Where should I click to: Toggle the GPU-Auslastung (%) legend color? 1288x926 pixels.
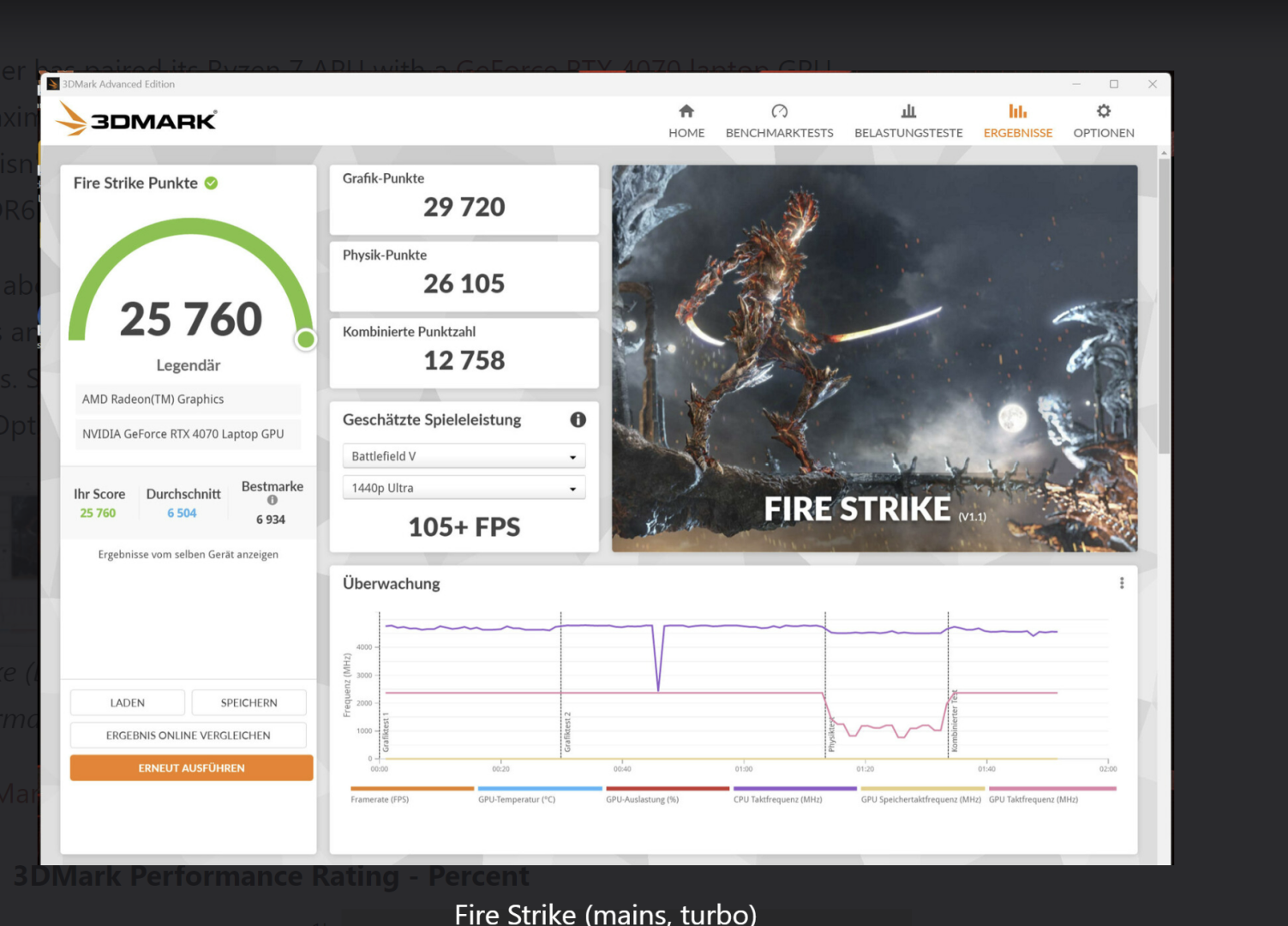click(x=668, y=789)
